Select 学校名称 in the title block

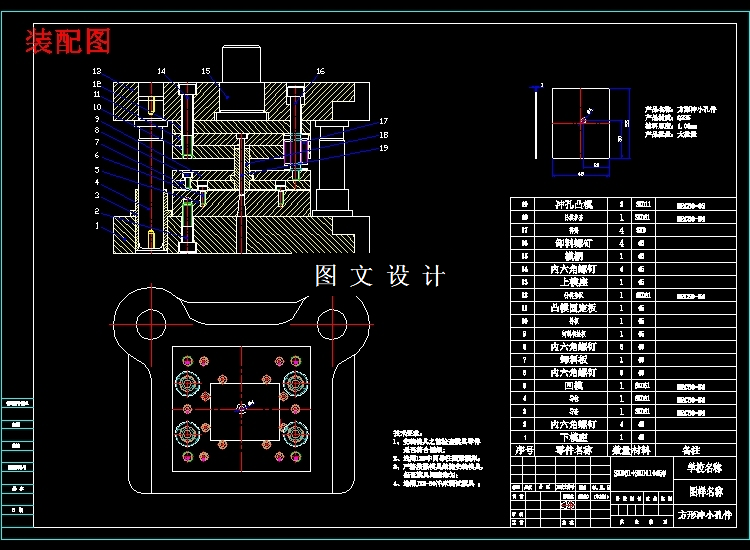coord(705,467)
